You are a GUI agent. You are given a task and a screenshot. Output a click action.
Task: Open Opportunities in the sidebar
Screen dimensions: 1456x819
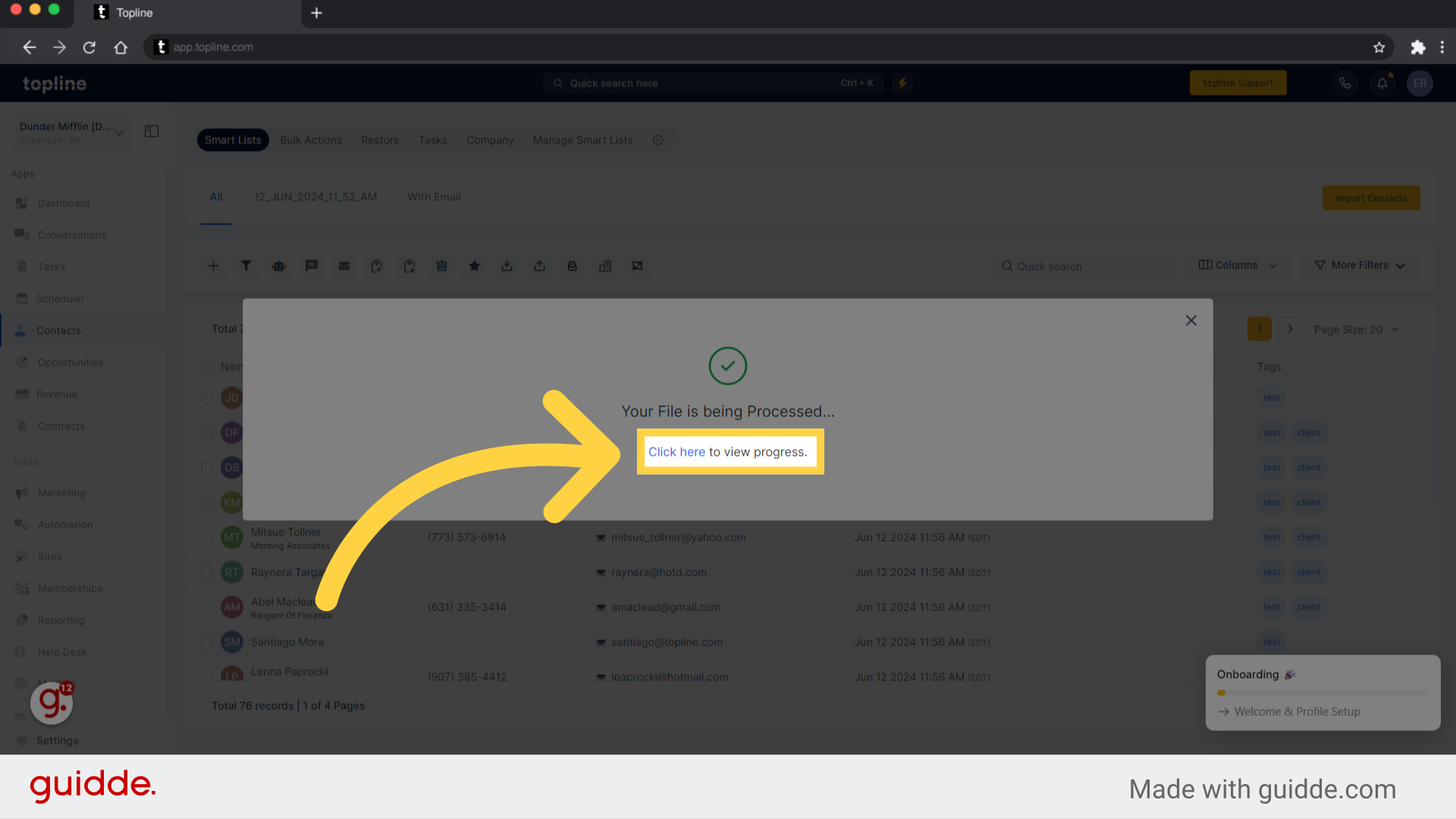coord(71,362)
